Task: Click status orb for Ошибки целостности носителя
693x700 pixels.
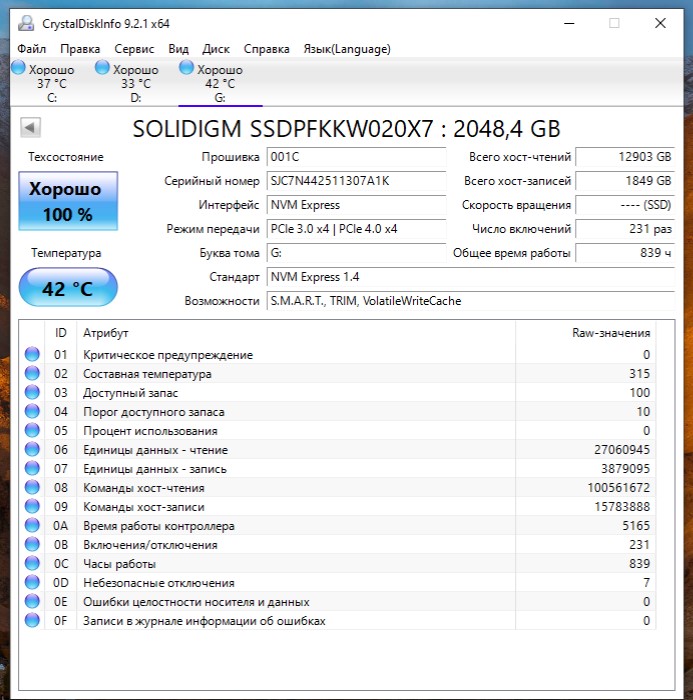Action: (32, 601)
